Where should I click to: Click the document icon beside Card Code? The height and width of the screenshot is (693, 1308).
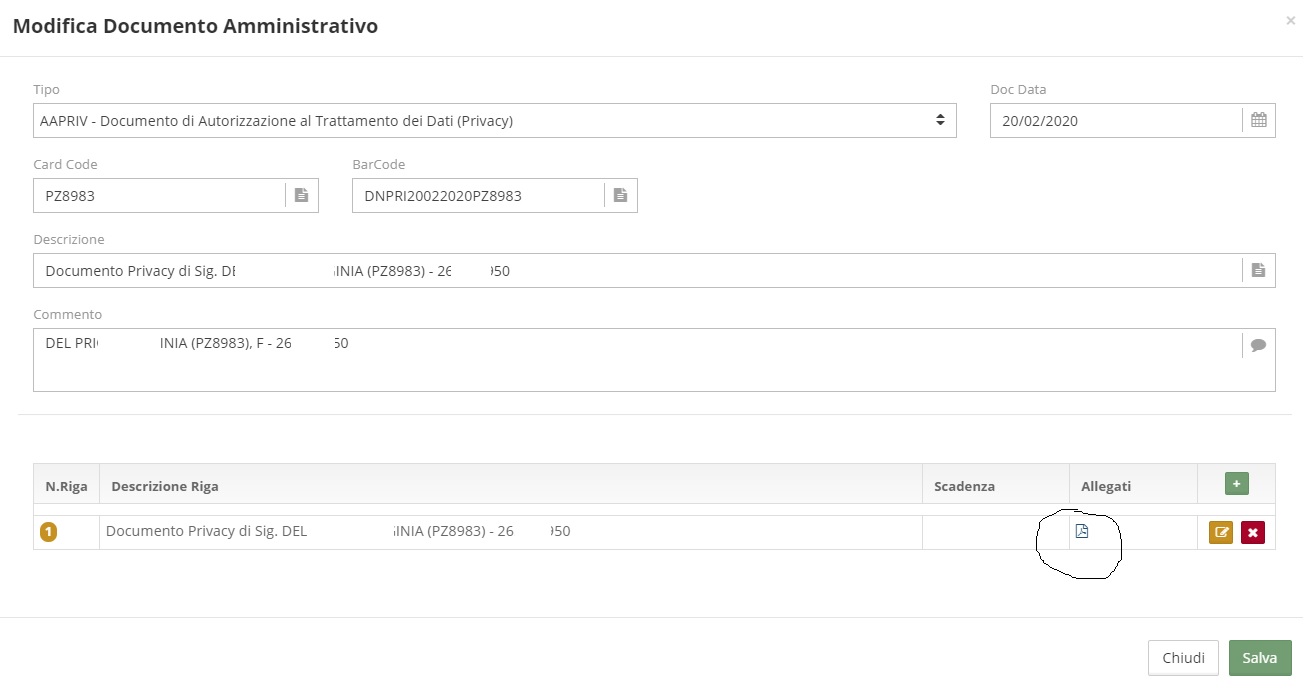[x=301, y=195]
